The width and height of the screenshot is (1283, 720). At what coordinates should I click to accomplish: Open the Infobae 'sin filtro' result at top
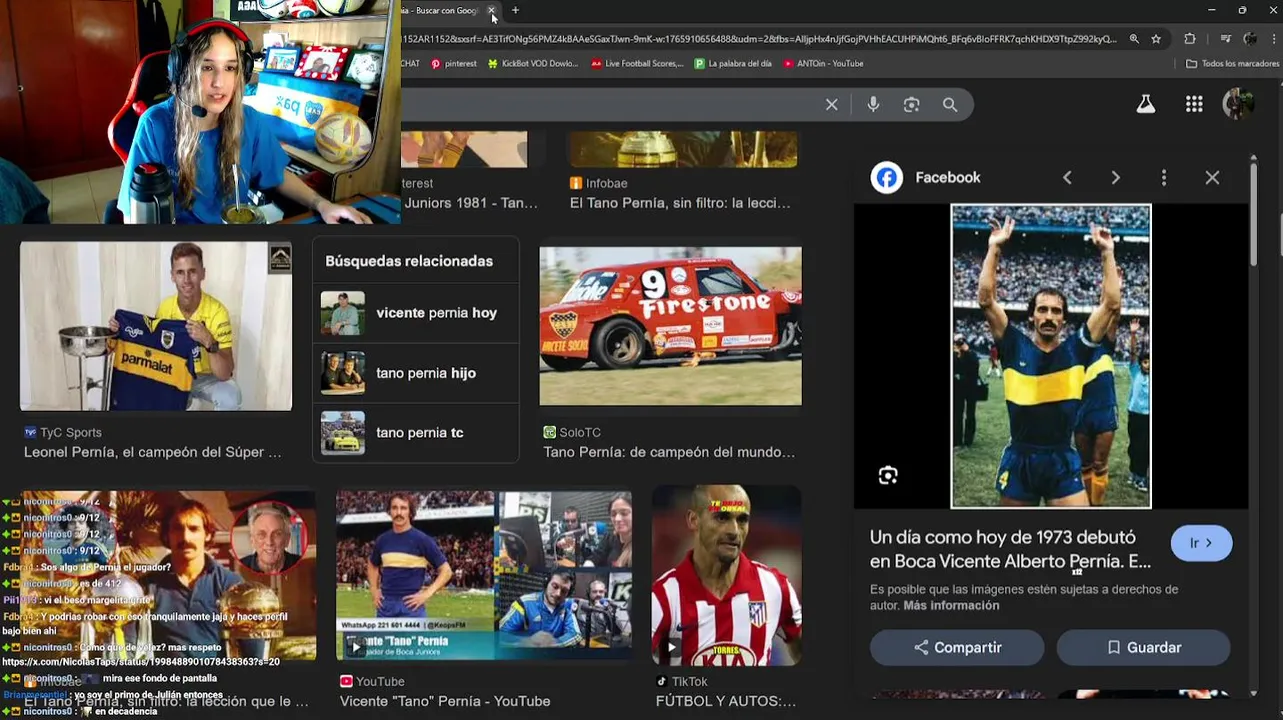pyautogui.click(x=680, y=203)
